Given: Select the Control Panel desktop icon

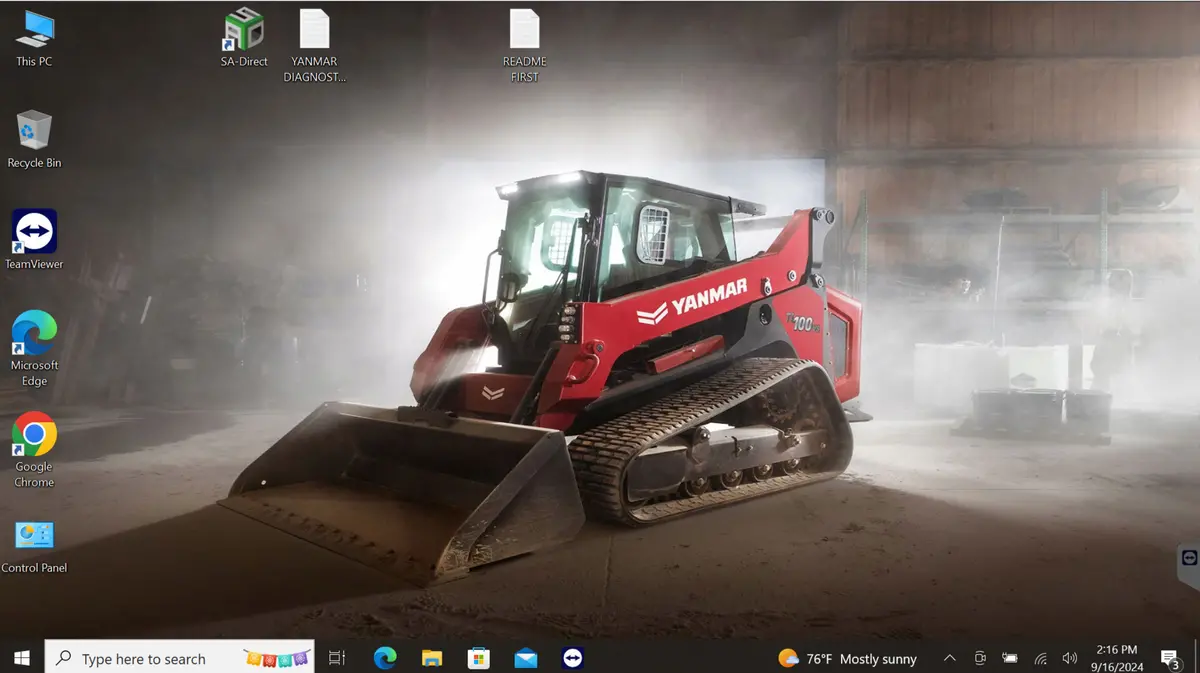Looking at the screenshot, I should point(34,546).
